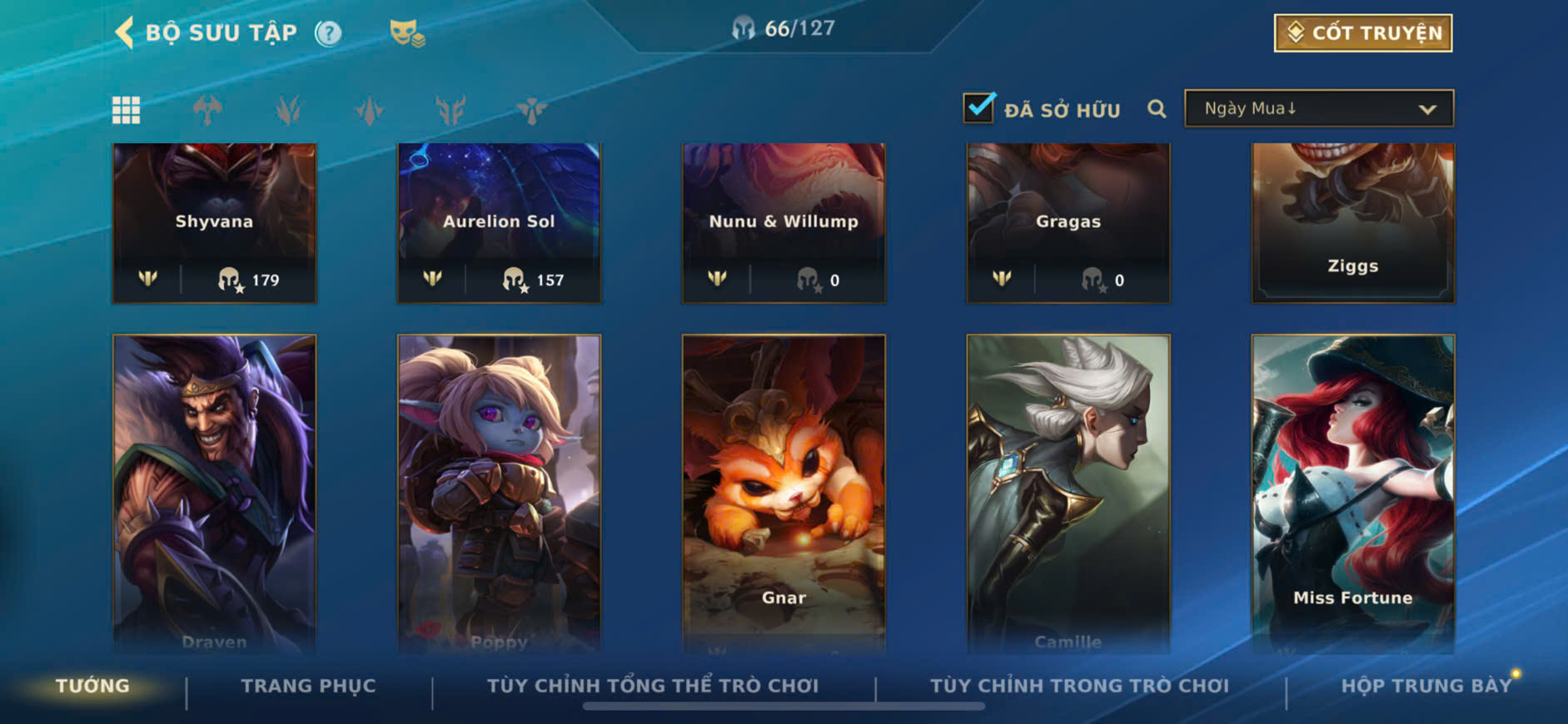The width and height of the screenshot is (1568, 724).
Task: Filter by the second role icon
Action: click(288, 110)
